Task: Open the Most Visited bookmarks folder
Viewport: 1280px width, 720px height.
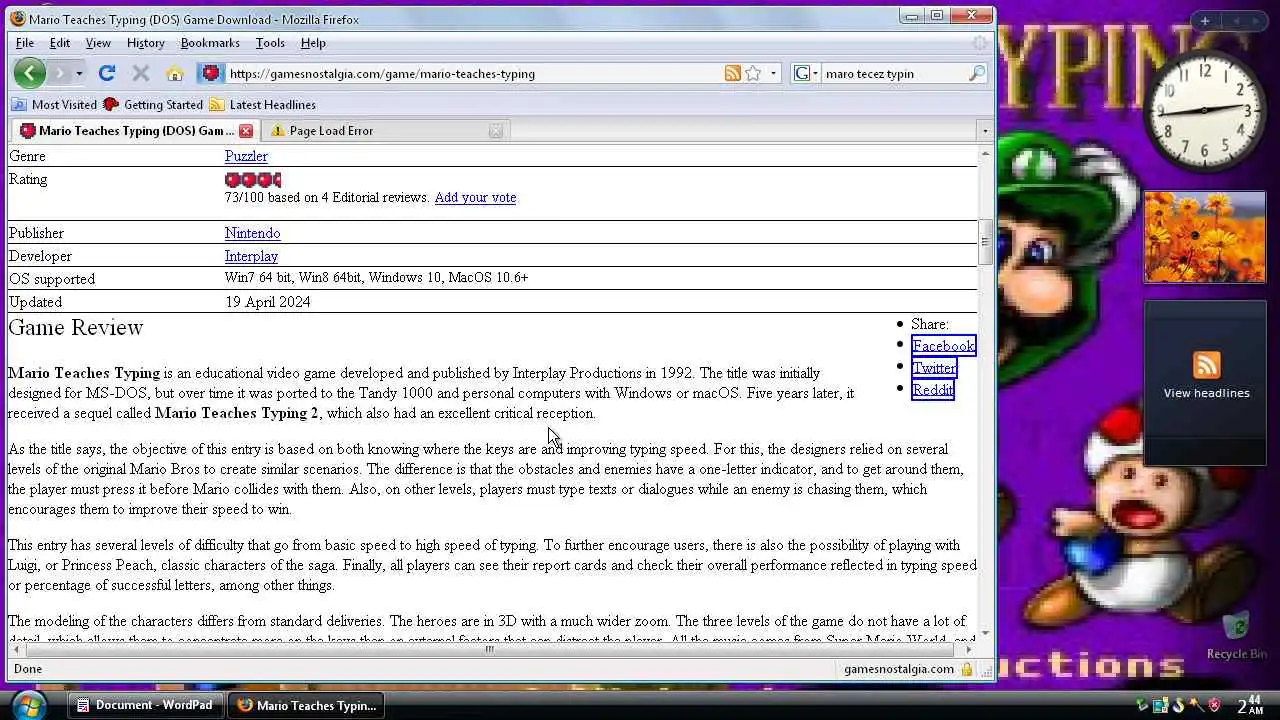Action: [x=54, y=104]
